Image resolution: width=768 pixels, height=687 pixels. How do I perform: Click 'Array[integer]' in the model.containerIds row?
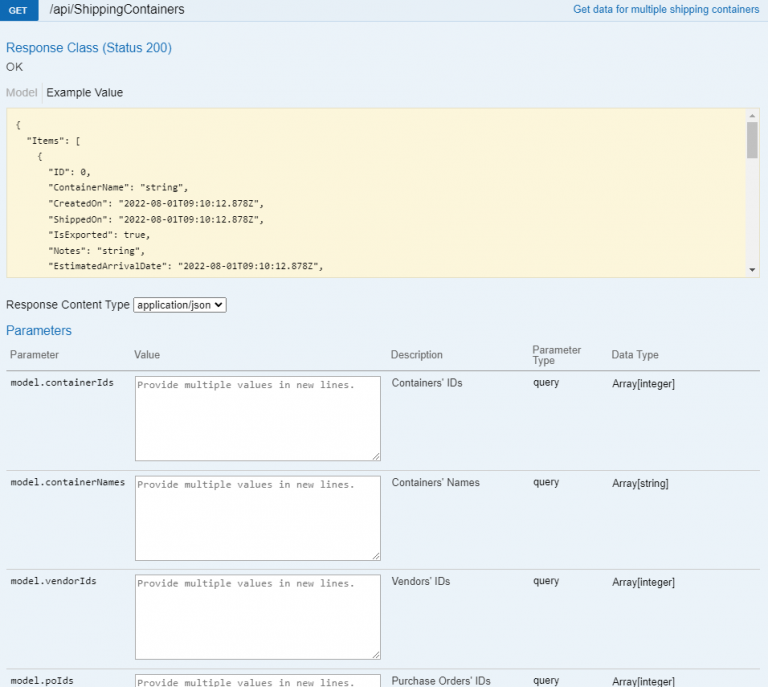point(643,384)
